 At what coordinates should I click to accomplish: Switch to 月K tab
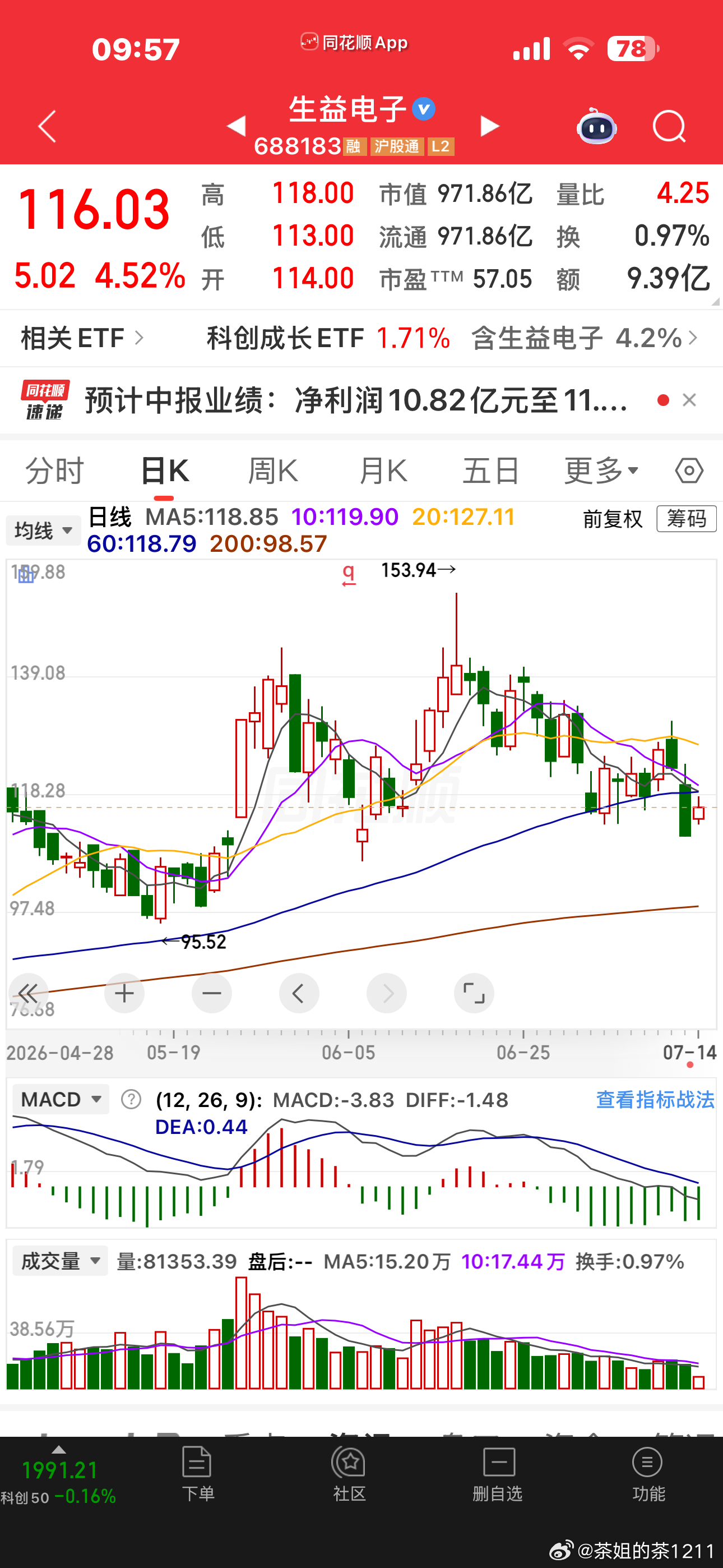click(x=383, y=471)
